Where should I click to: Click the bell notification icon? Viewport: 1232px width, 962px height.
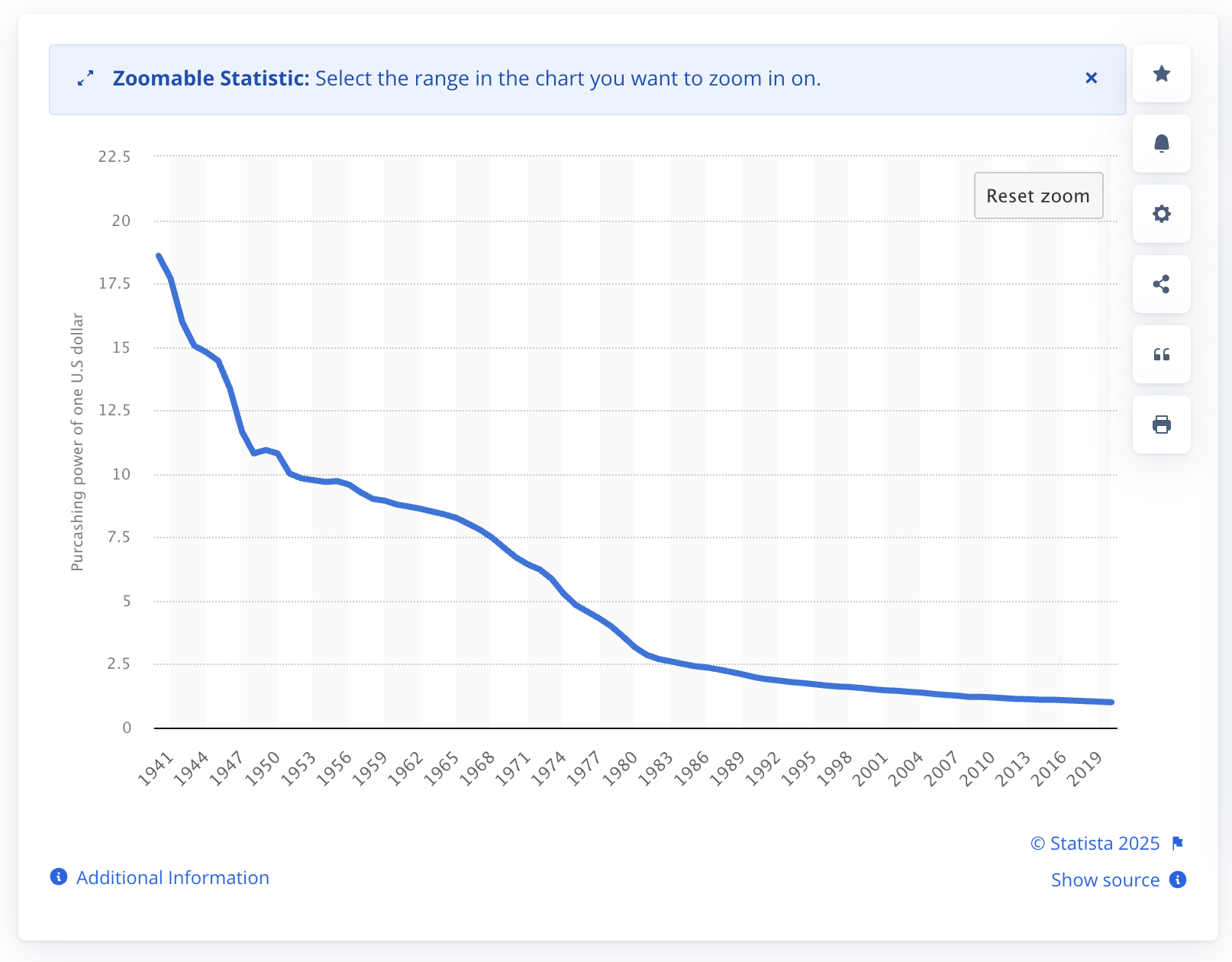pyautogui.click(x=1161, y=144)
